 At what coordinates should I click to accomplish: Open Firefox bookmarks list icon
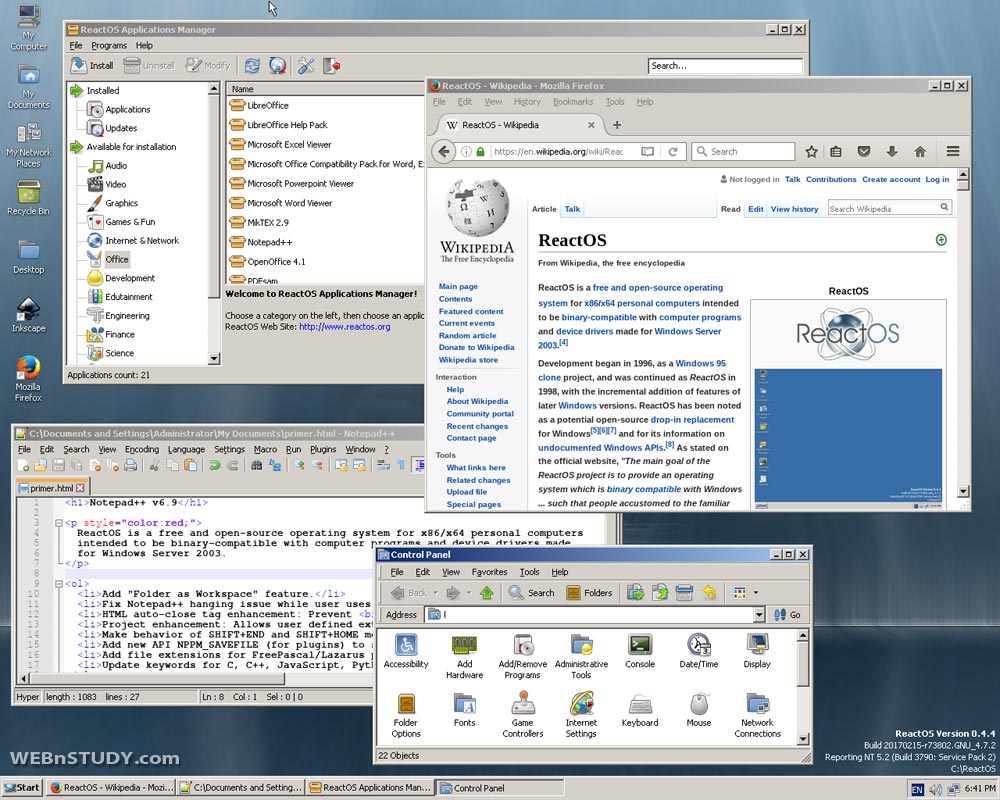click(836, 152)
